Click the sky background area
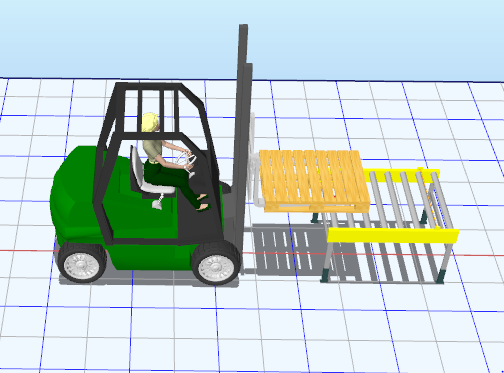 pyautogui.click(x=252, y=37)
